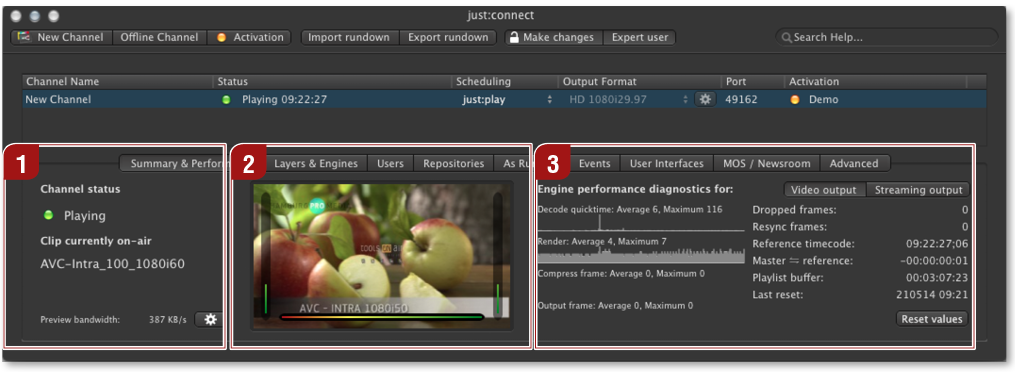Switch to Expert user mode

tap(640, 38)
